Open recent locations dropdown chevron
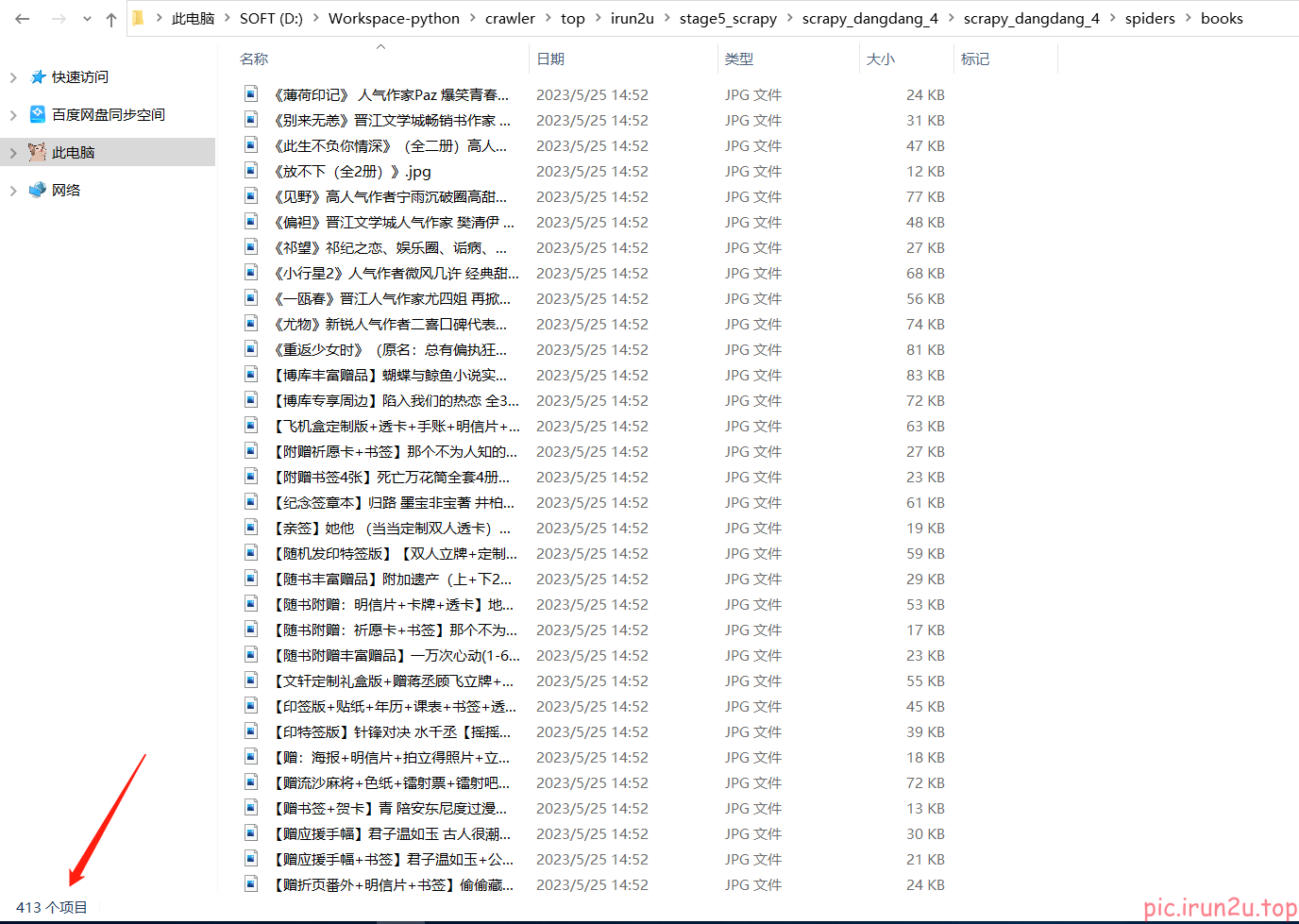The width and height of the screenshot is (1299, 924). point(87,19)
